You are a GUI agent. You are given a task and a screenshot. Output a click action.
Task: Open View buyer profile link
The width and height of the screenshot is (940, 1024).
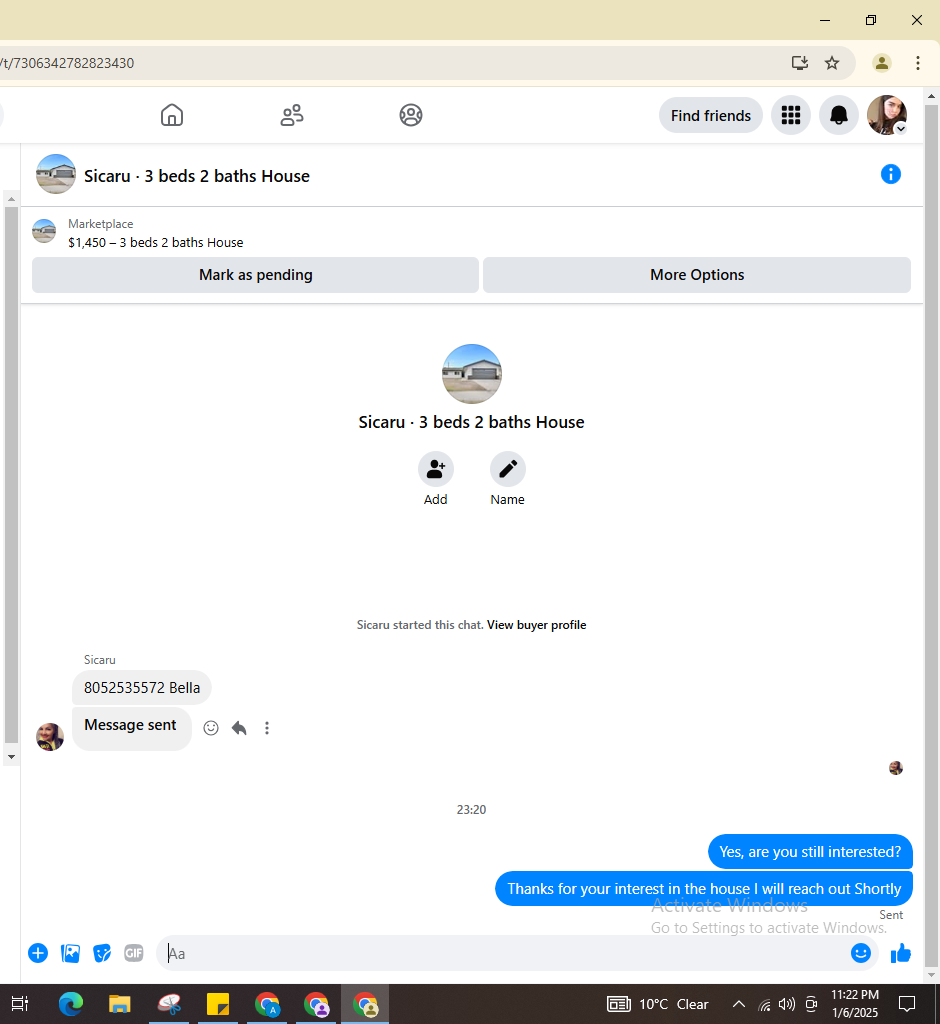536,625
